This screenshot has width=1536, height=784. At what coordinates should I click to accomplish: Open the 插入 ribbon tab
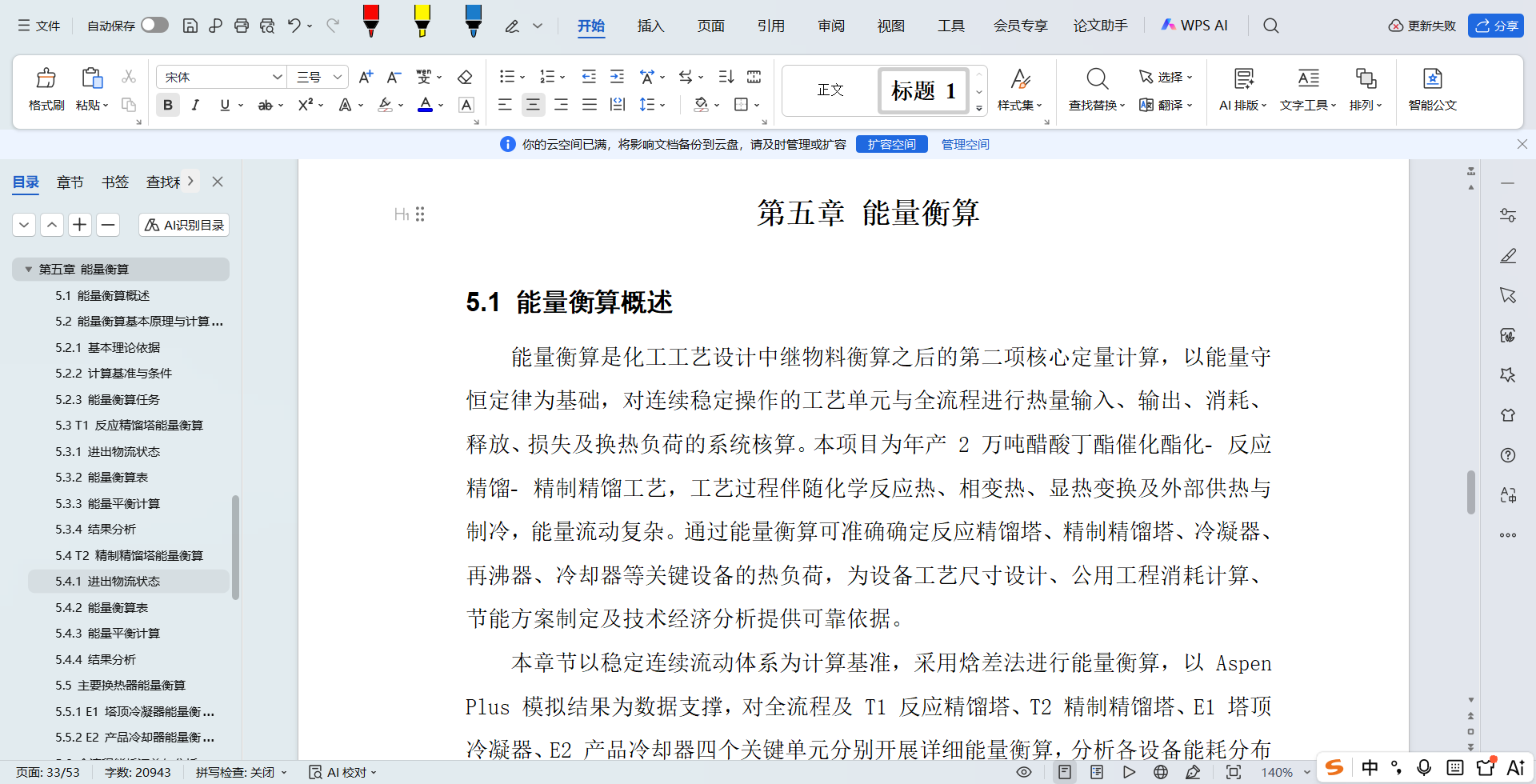tap(650, 26)
